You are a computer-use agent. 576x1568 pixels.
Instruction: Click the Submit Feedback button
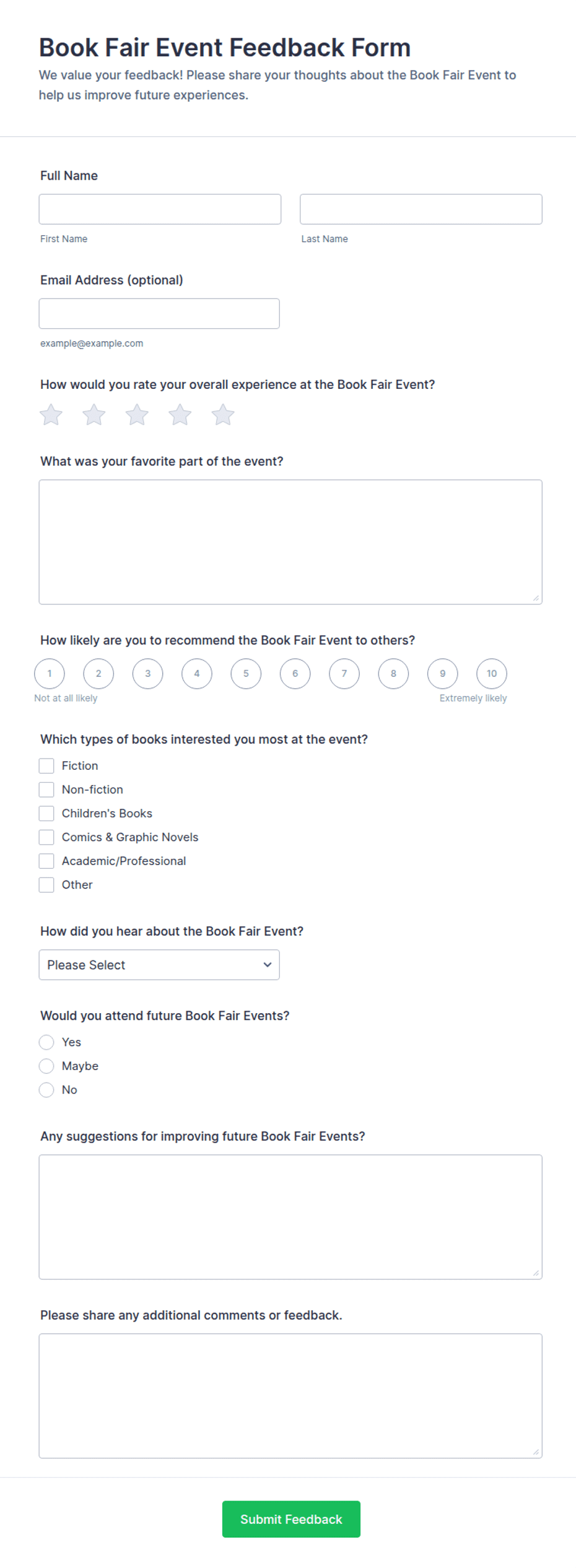(x=291, y=1519)
